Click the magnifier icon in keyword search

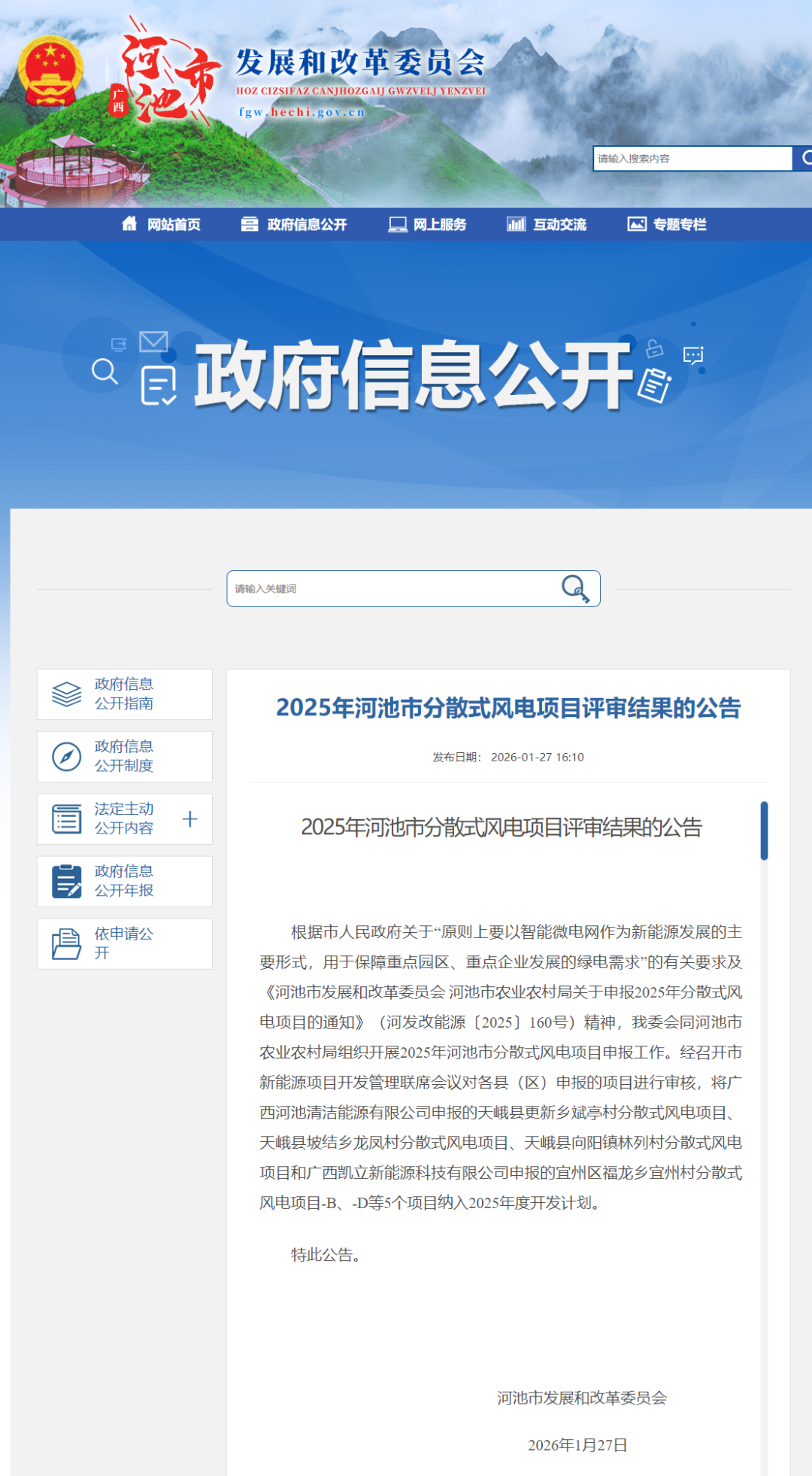tap(575, 588)
